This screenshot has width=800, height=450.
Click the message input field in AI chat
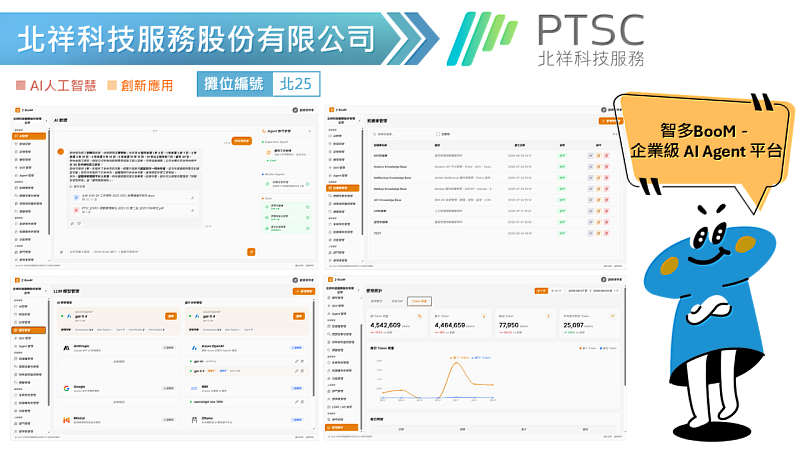coord(157,252)
